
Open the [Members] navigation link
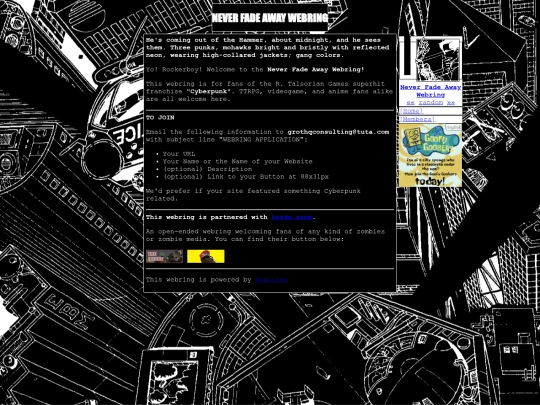[417, 119]
